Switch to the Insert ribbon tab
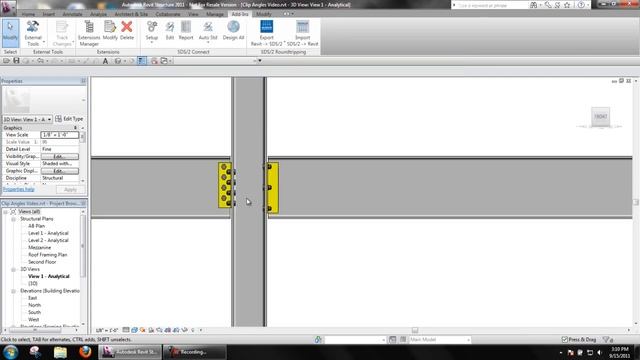This screenshot has height=360, width=640. (x=49, y=14)
